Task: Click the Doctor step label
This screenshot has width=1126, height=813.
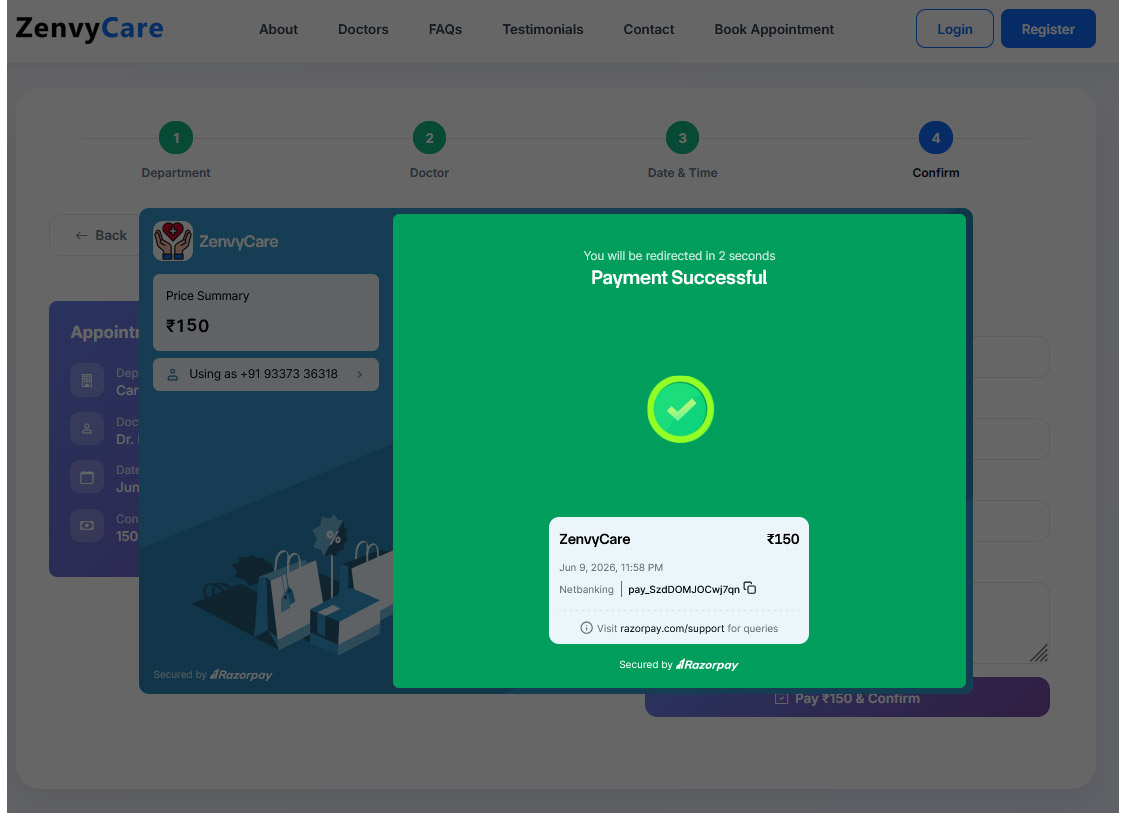Action: [429, 173]
